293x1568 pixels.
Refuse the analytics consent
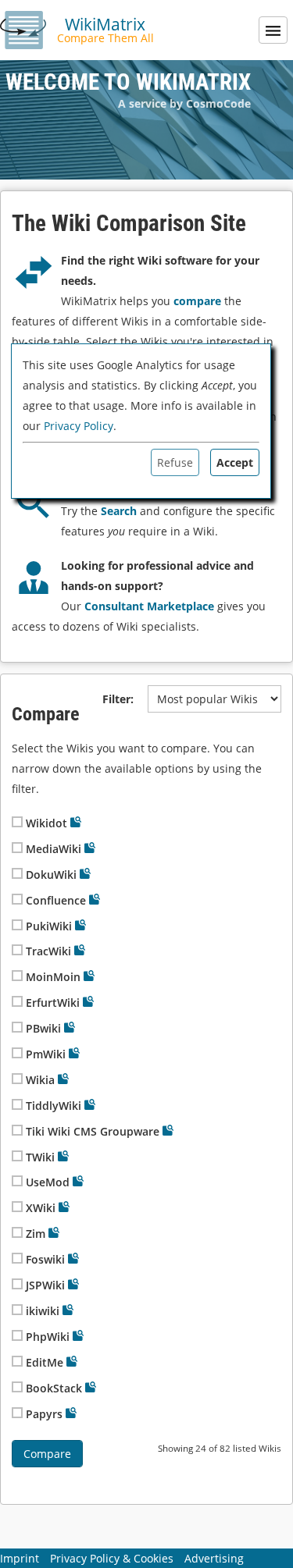tap(175, 463)
